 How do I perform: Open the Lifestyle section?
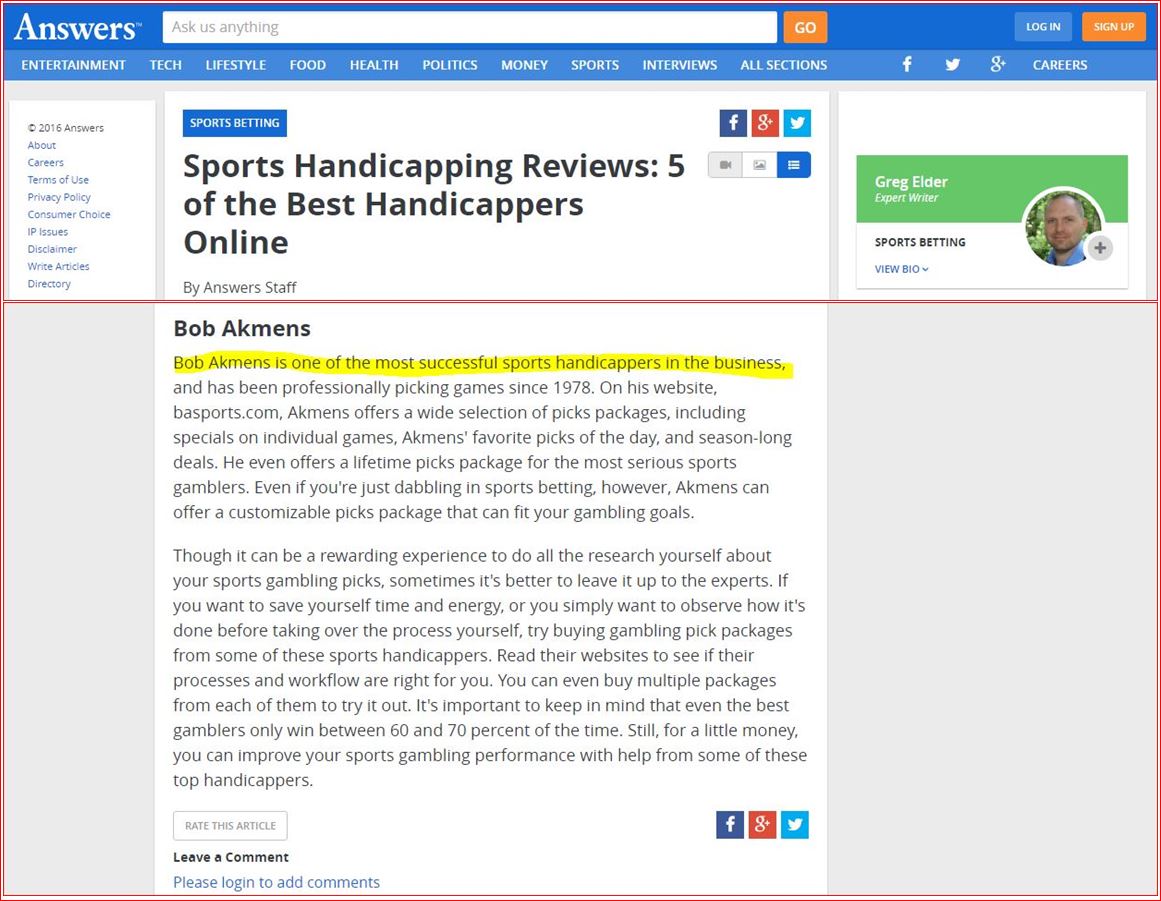click(235, 65)
